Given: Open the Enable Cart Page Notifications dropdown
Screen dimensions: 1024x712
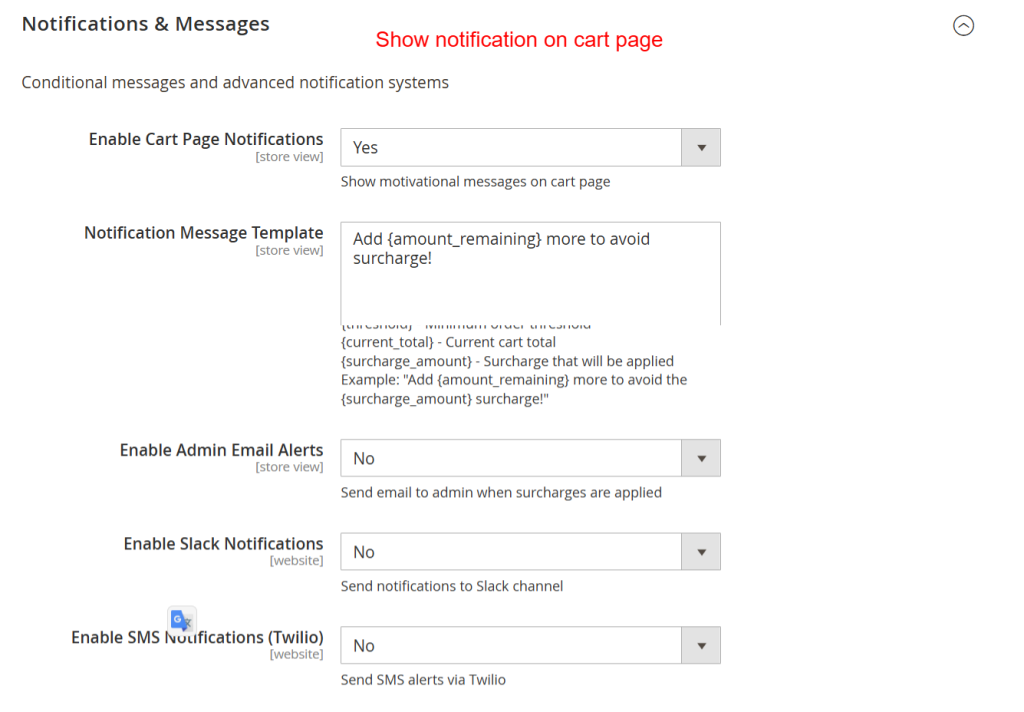Looking at the screenshot, I should pyautogui.click(x=510, y=147).
